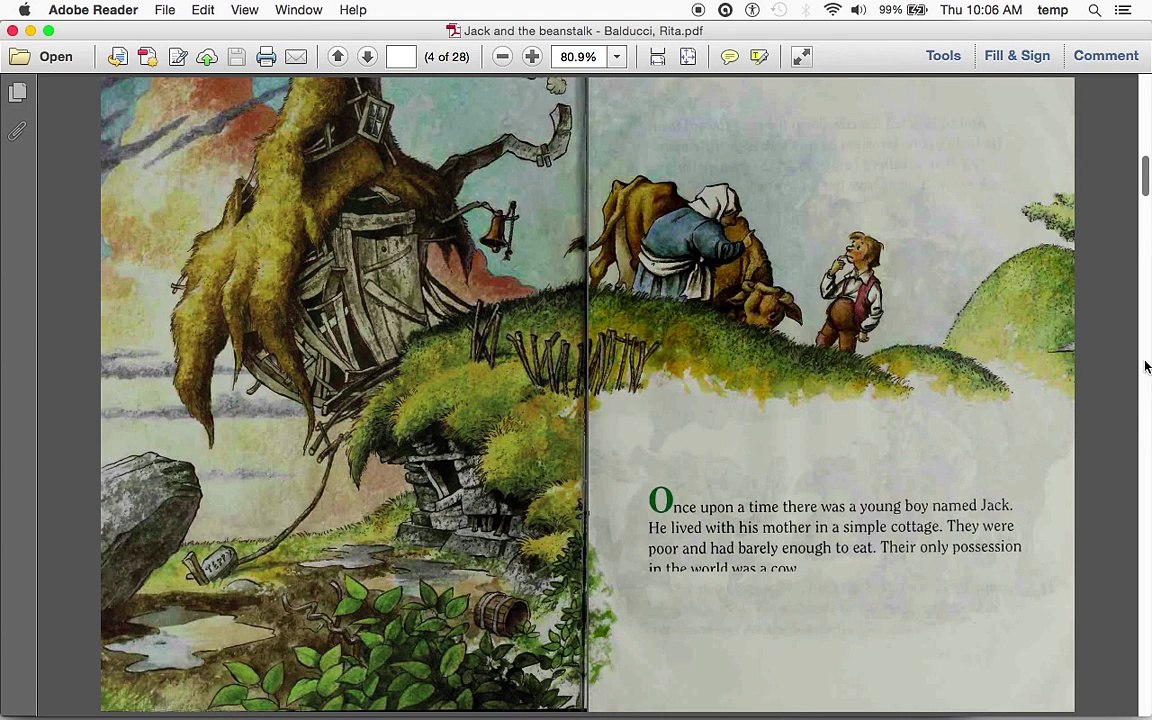
Task: Go to next page with down arrow
Action: (367, 57)
